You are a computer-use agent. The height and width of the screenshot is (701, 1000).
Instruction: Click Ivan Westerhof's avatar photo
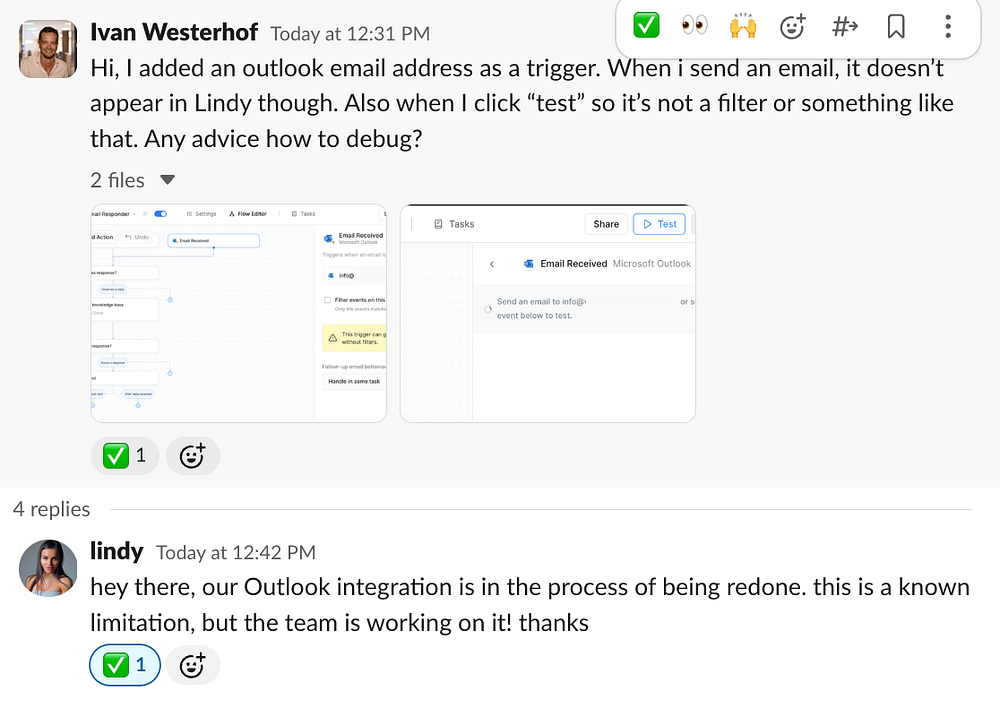pos(48,47)
